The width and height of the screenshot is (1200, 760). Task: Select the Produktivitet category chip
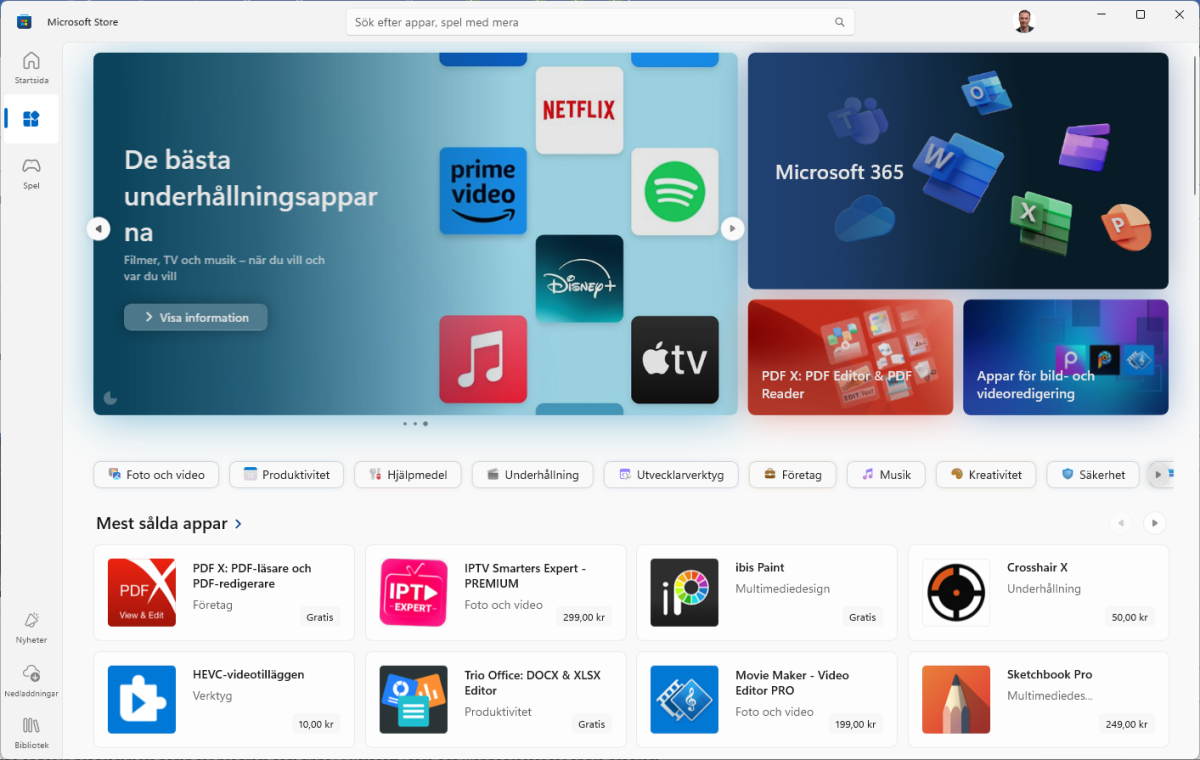[x=286, y=474]
